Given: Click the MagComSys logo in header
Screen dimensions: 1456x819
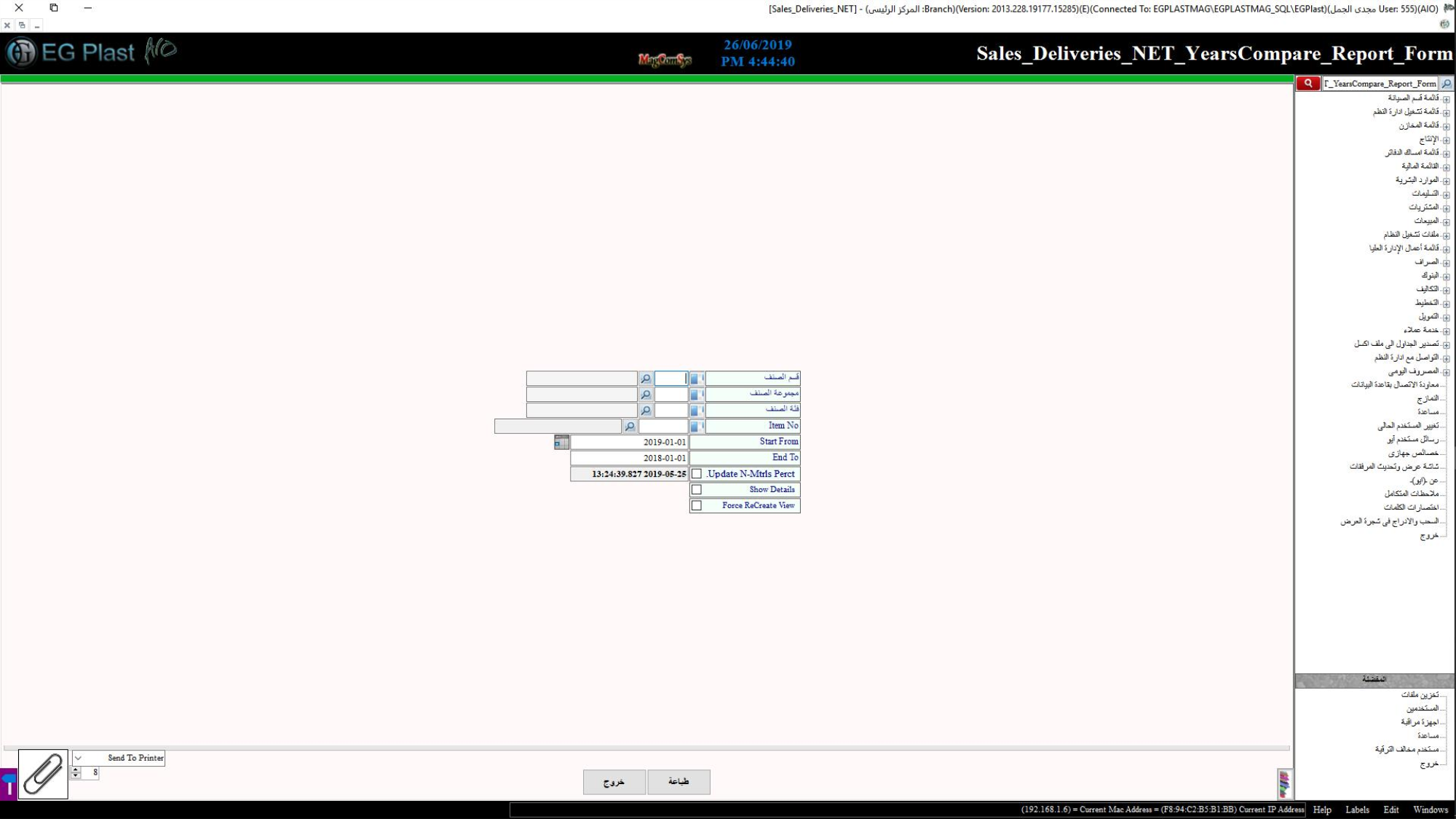Looking at the screenshot, I should (x=665, y=60).
